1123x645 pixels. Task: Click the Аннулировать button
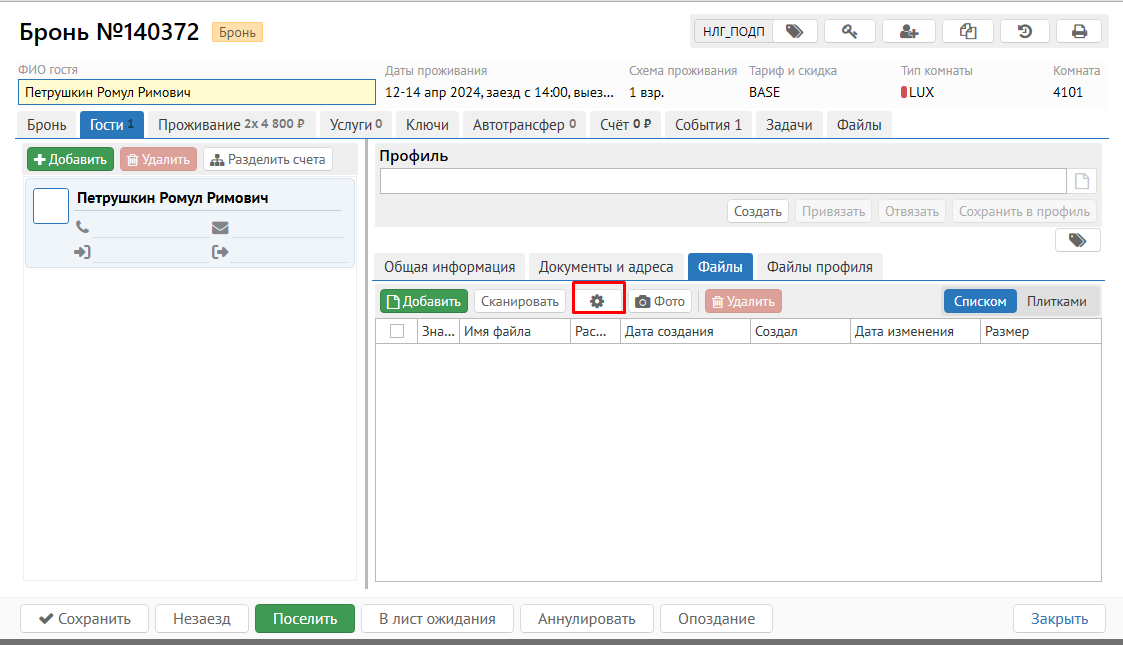586,619
